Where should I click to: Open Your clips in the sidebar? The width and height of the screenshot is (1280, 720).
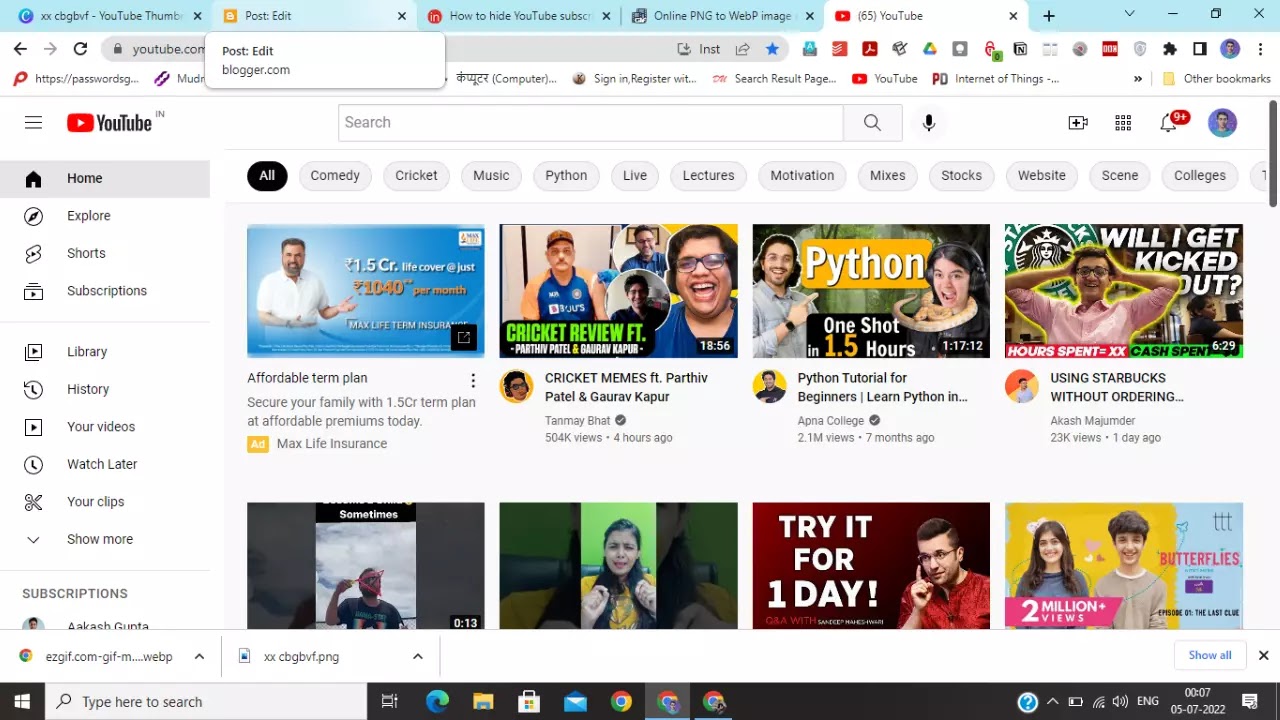pos(105,502)
